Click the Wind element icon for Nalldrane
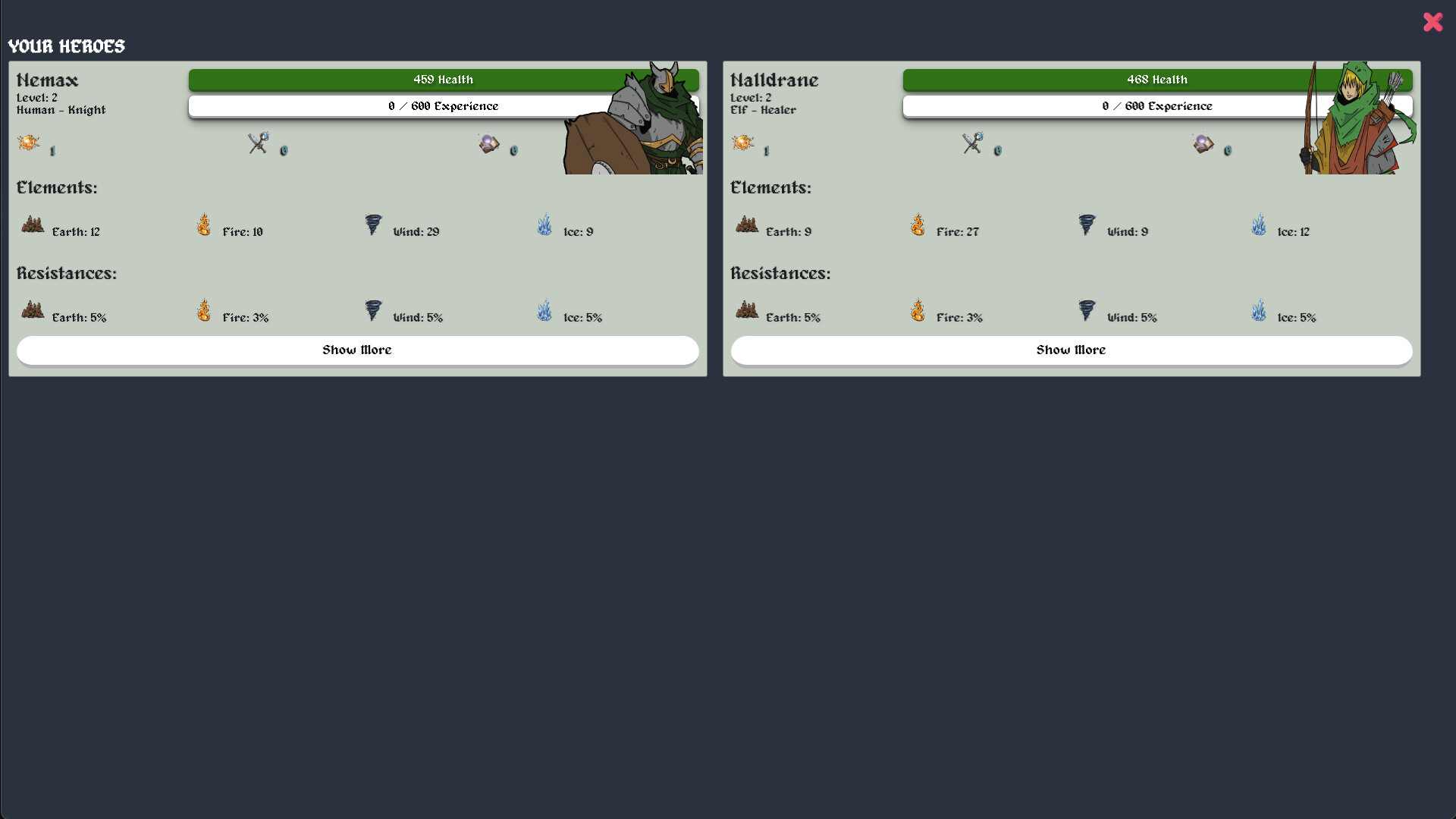 (1087, 224)
